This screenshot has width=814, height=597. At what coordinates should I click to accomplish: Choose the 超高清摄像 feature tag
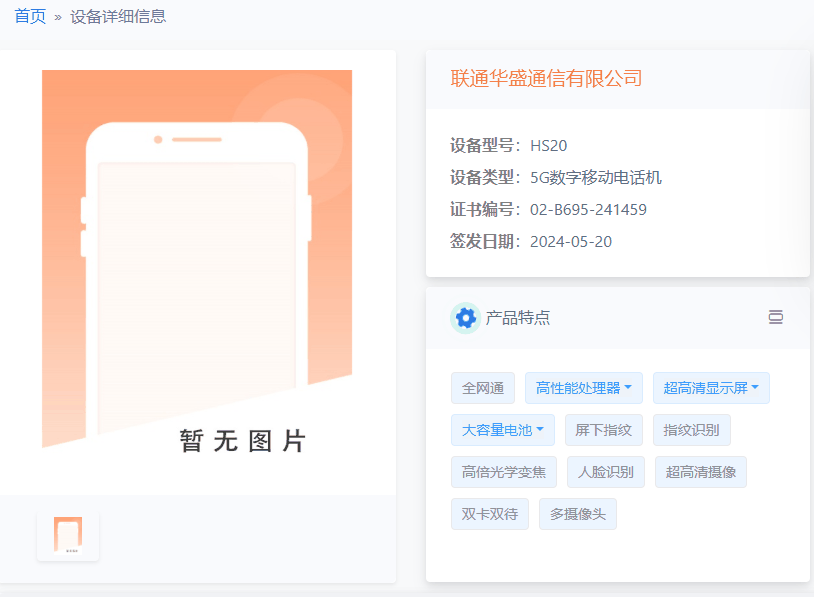click(x=700, y=472)
